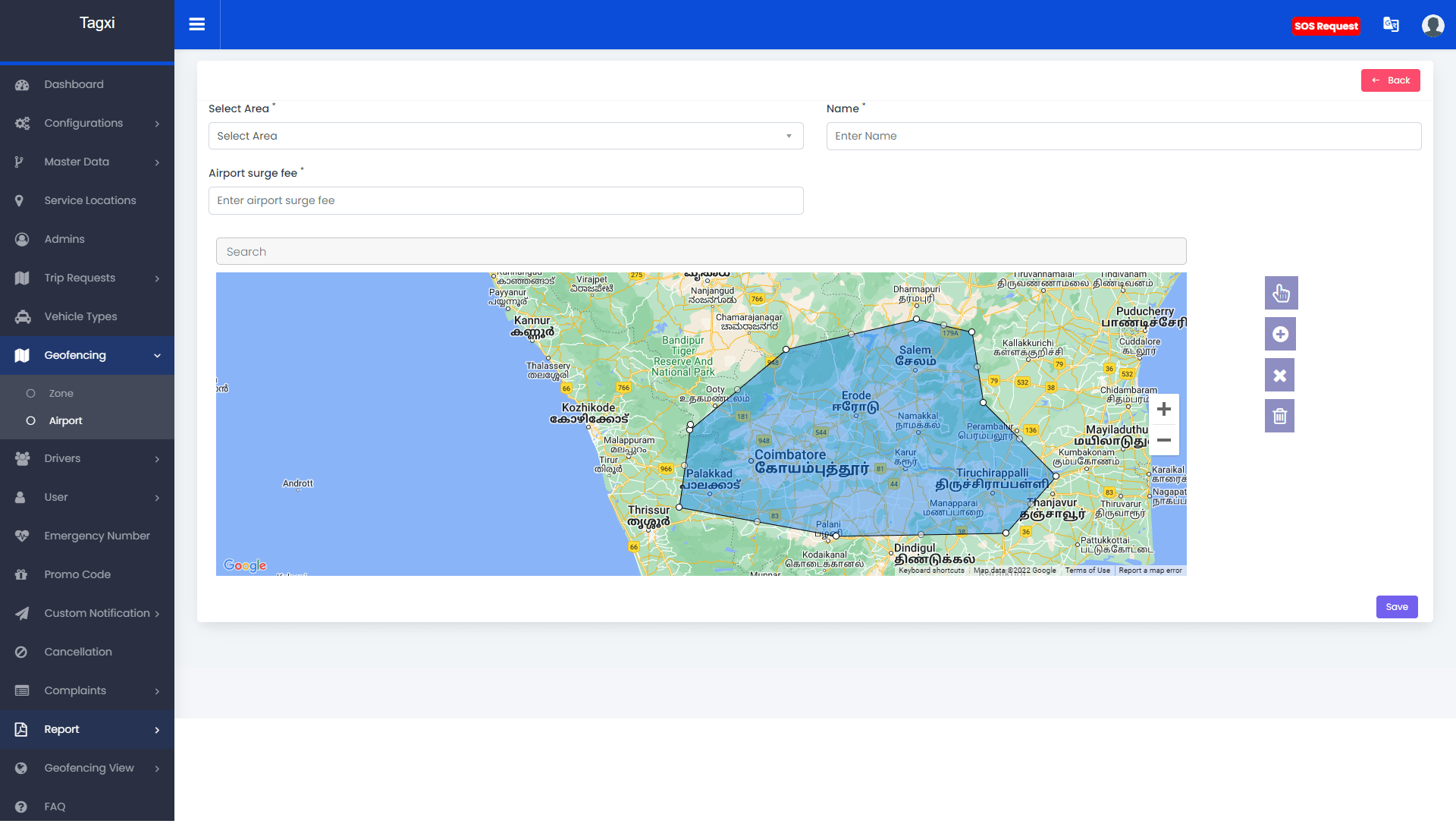Click the Promo Code gift icon

click(x=21, y=575)
